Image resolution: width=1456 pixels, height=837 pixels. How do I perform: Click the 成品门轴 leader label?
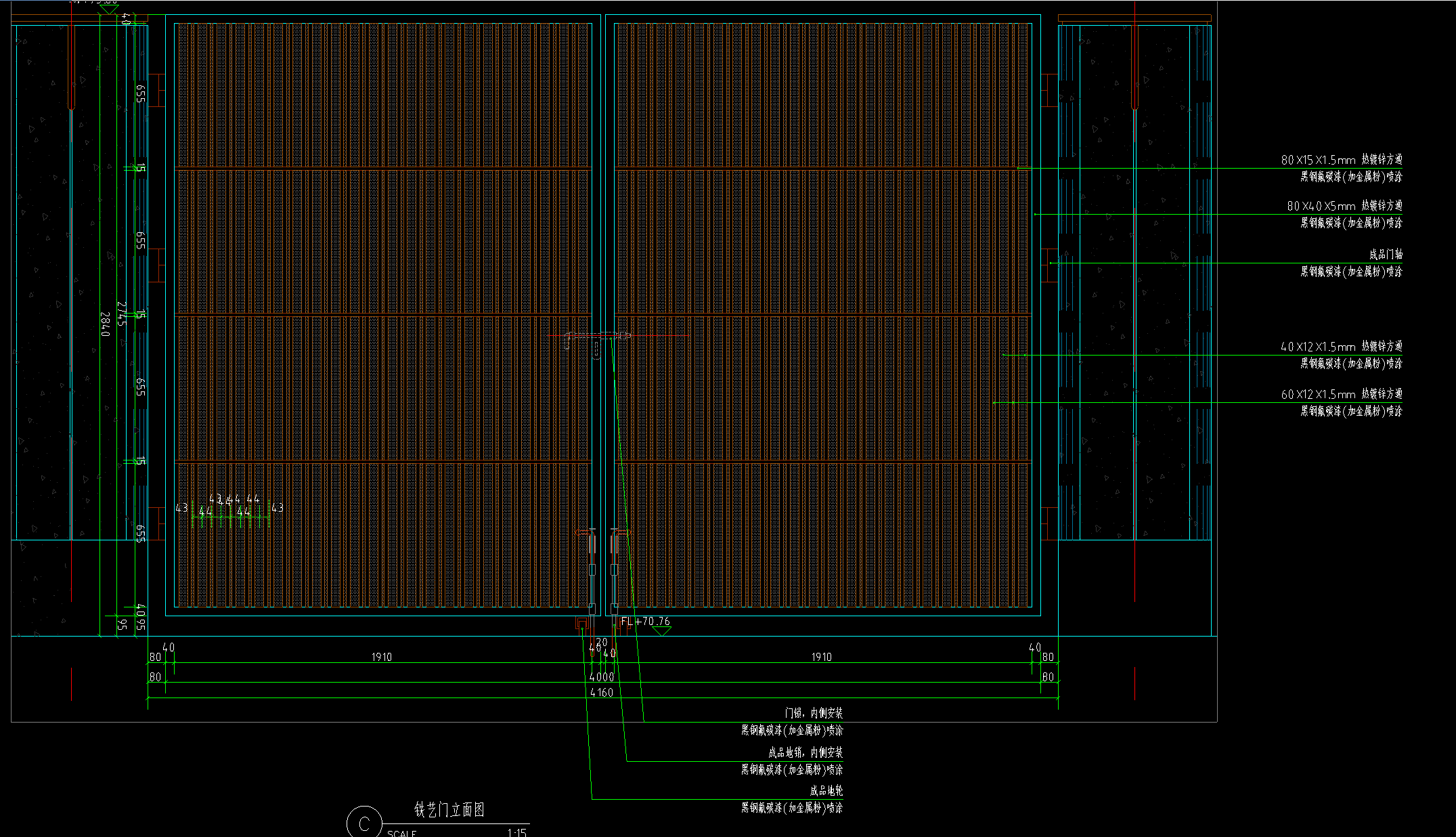(1386, 255)
